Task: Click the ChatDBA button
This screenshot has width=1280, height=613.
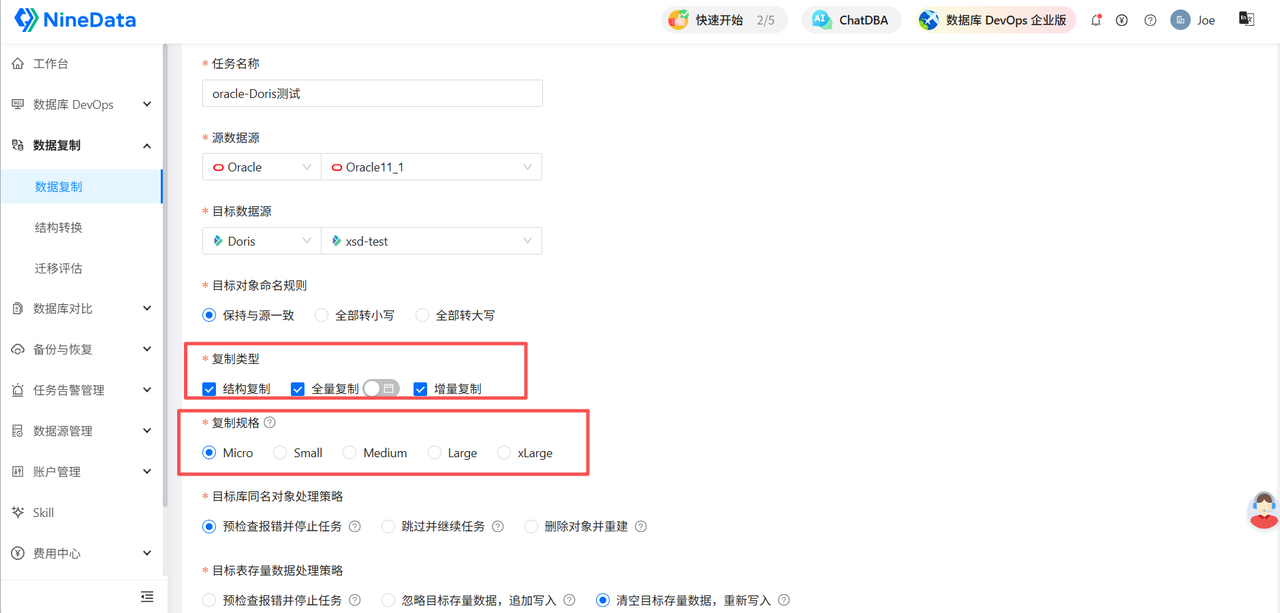Action: pos(851,20)
